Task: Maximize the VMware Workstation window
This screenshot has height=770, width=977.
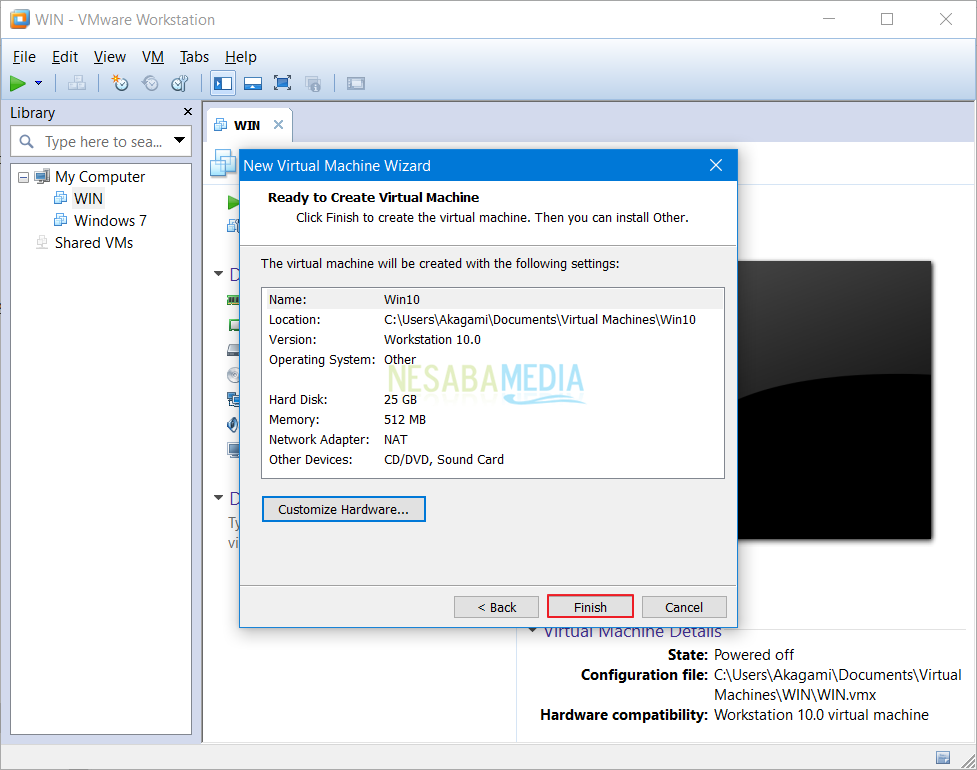Action: coord(887,19)
